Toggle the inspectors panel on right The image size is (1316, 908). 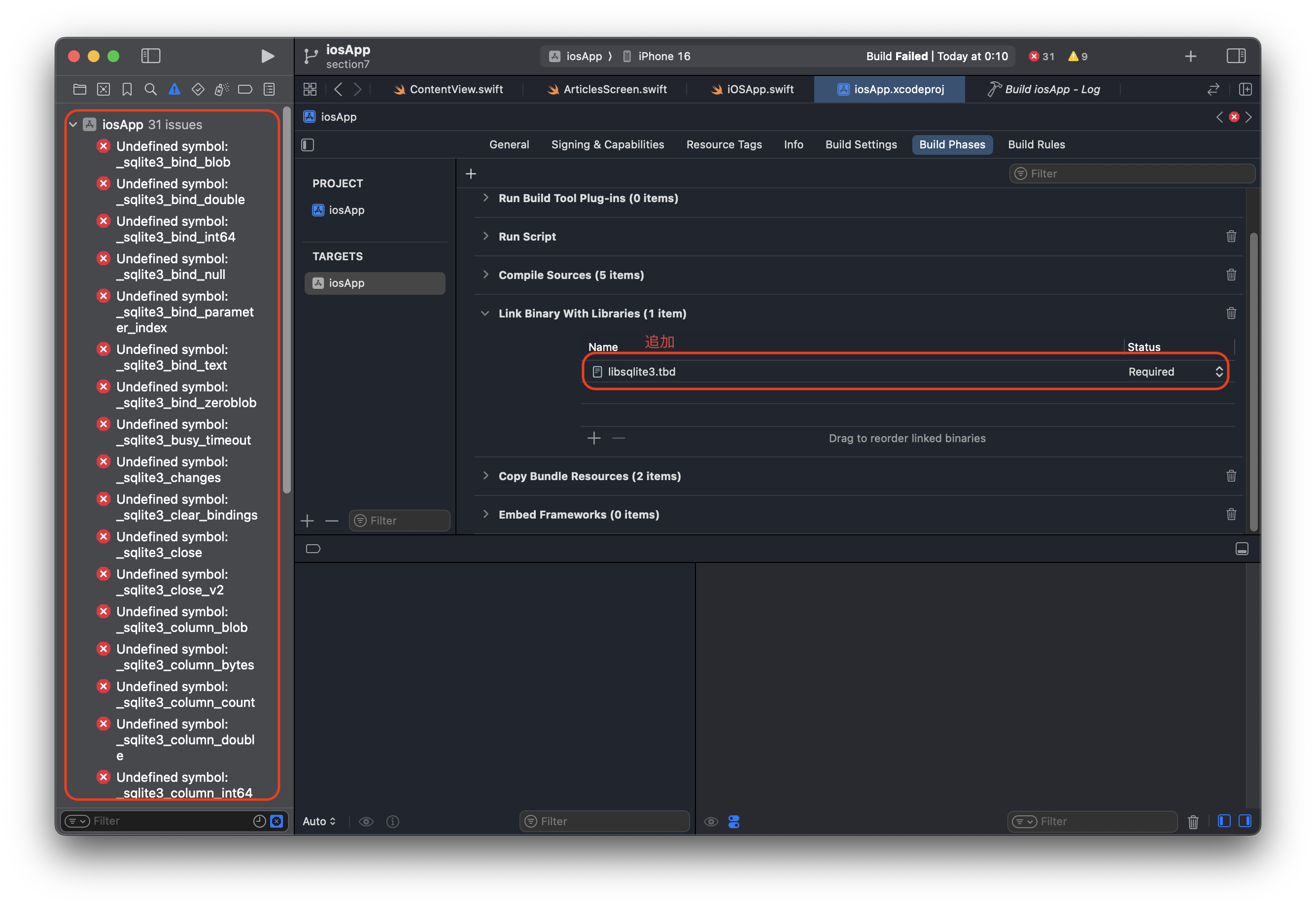pos(1236,56)
